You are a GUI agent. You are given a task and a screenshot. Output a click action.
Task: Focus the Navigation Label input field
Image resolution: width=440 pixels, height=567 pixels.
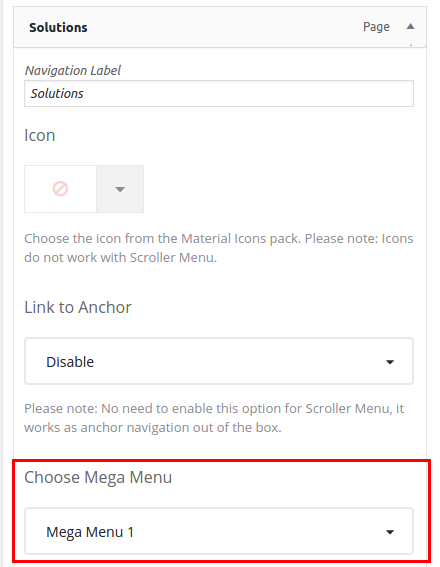[x=219, y=94]
